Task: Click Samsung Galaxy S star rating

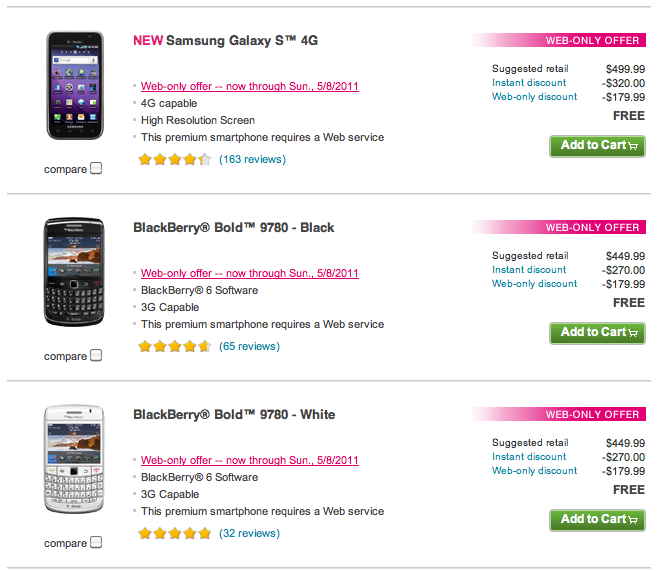Action: coord(174,159)
